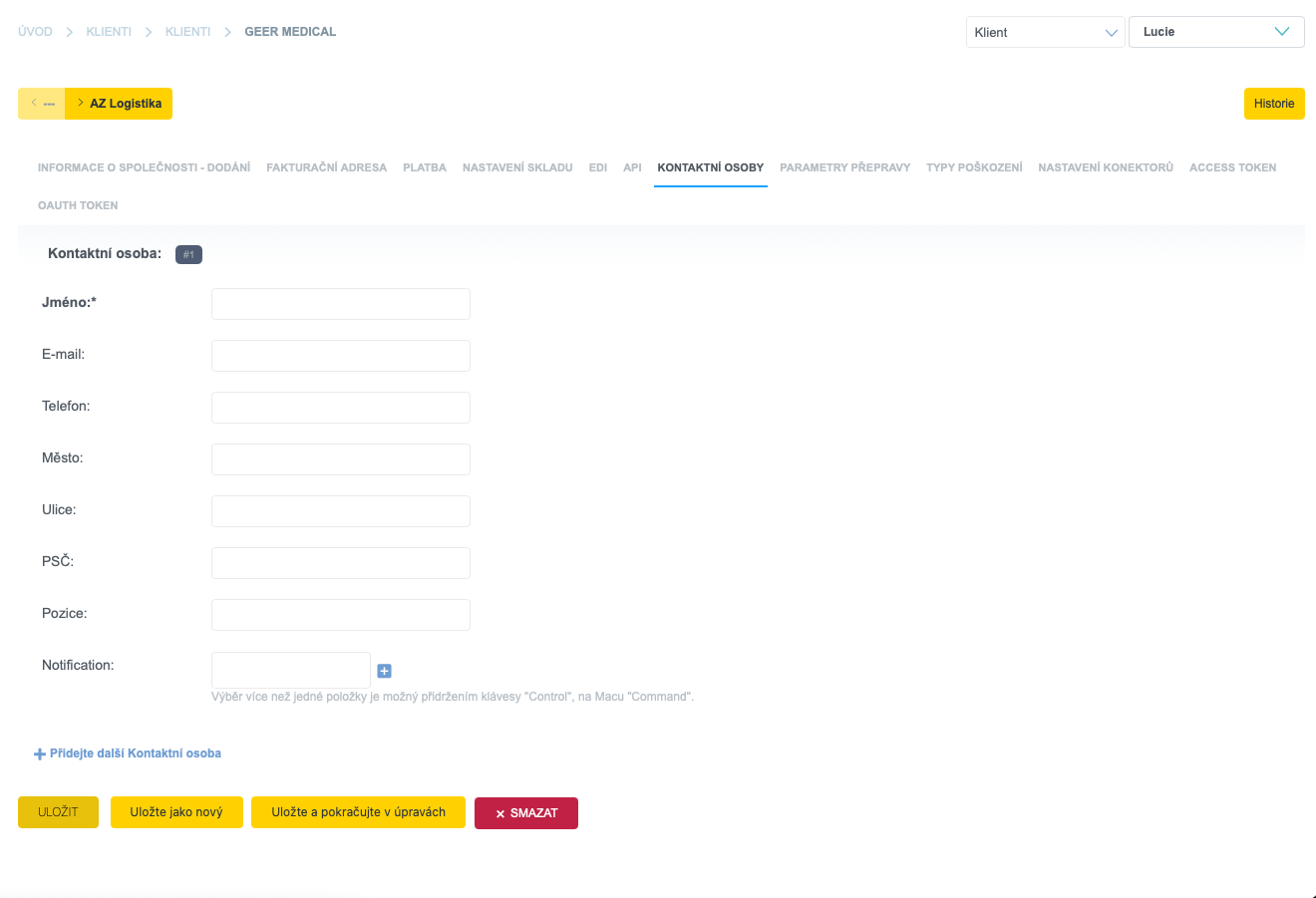The image size is (1316, 898).
Task: Switch to the OAuth Token tab
Action: pos(78,205)
